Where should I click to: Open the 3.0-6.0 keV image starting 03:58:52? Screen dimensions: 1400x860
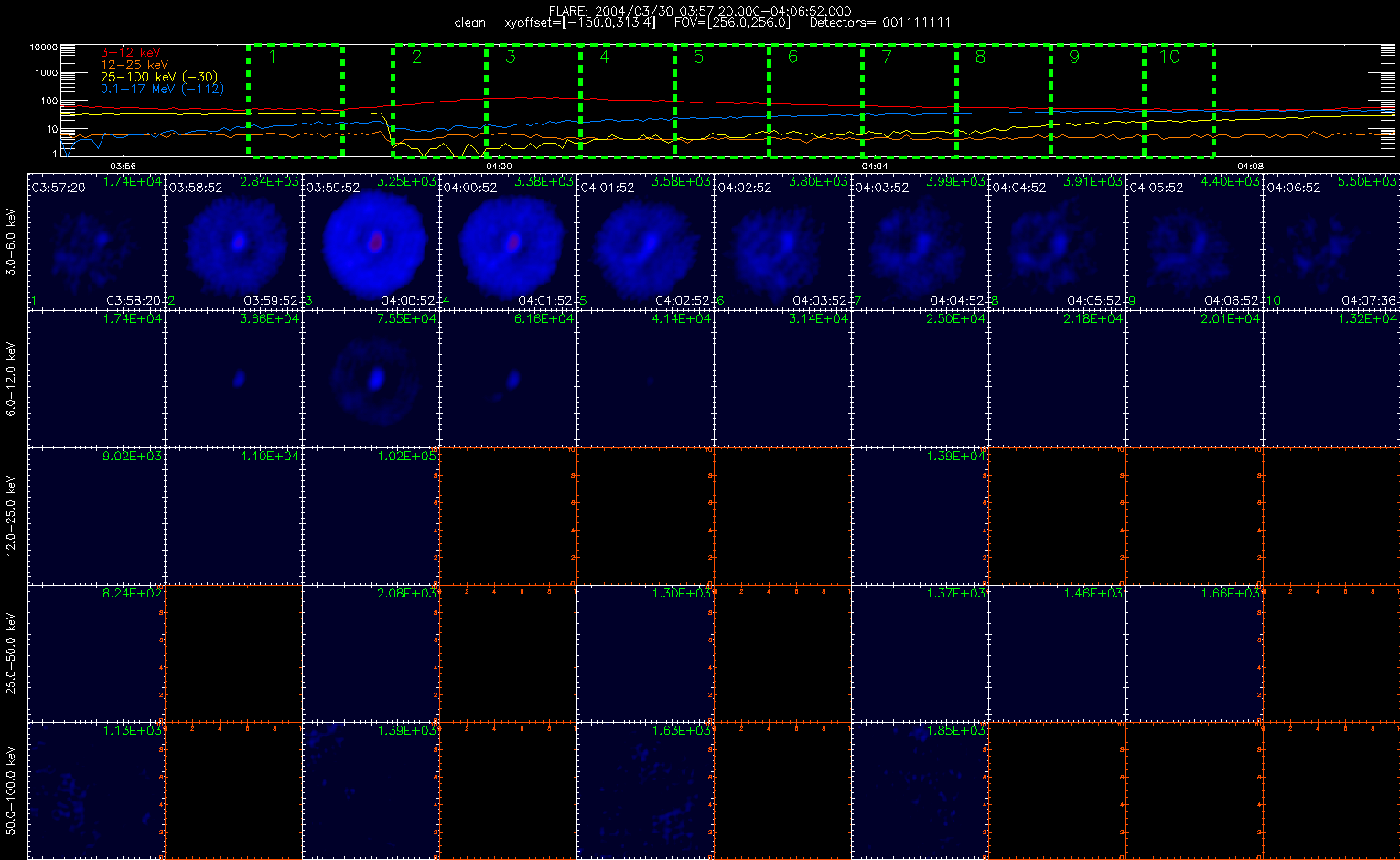pos(233,241)
